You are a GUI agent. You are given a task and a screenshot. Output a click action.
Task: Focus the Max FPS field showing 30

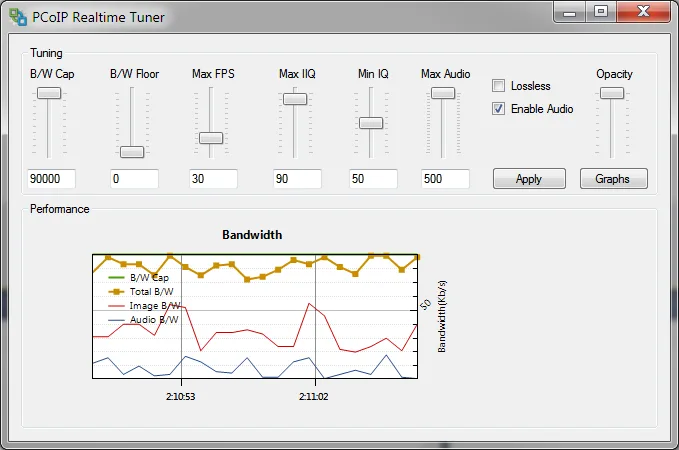click(213, 179)
